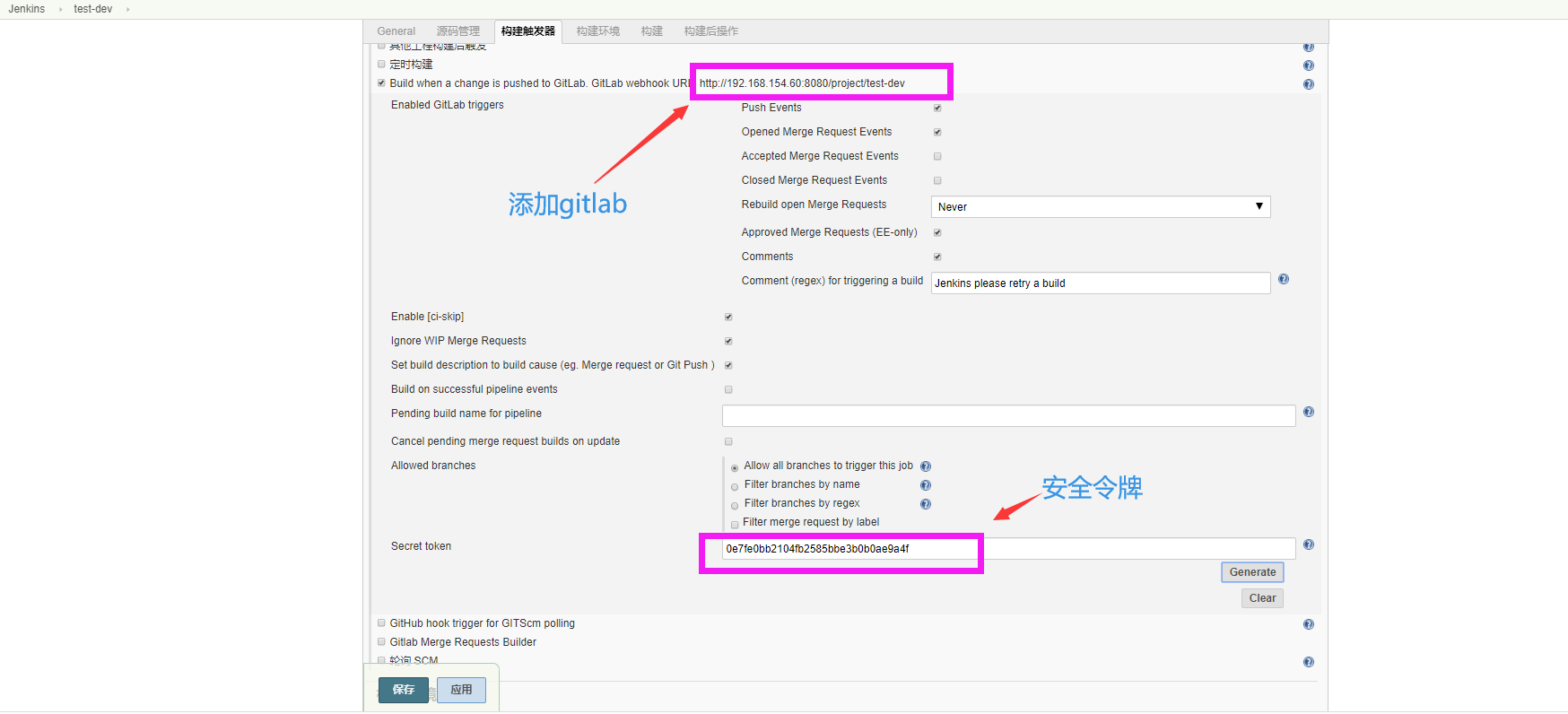Viewport: 1568px width, 714px height.
Task: Enable Accepted Merge Request Events
Action: (x=937, y=156)
